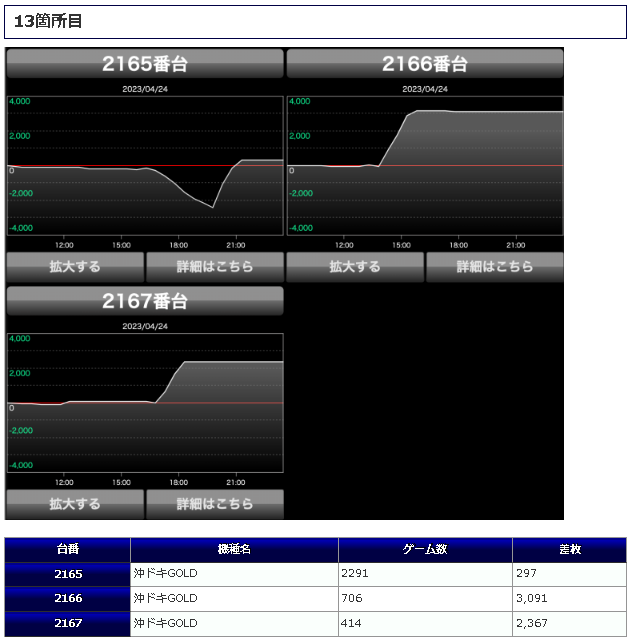The image size is (630, 641).
Task: Click the 2165 slump graph
Action: coord(145,166)
